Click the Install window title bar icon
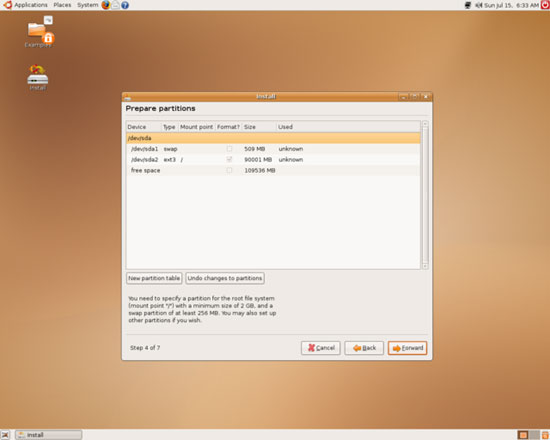This screenshot has height=440, width=550. pyautogui.click(x=128, y=97)
